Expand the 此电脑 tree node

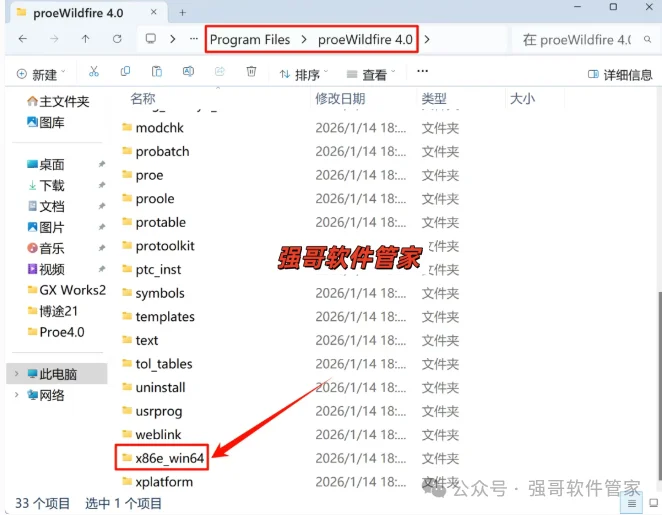tap(16, 374)
